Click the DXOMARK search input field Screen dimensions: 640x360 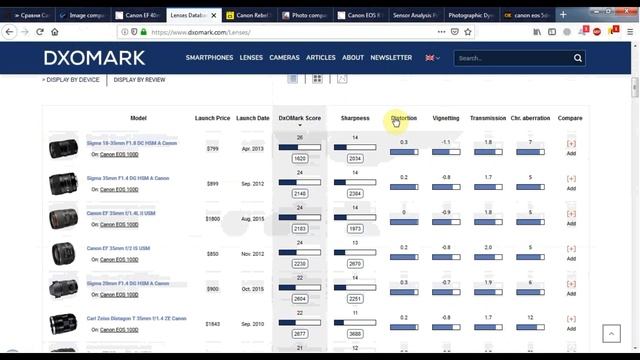[513, 58]
